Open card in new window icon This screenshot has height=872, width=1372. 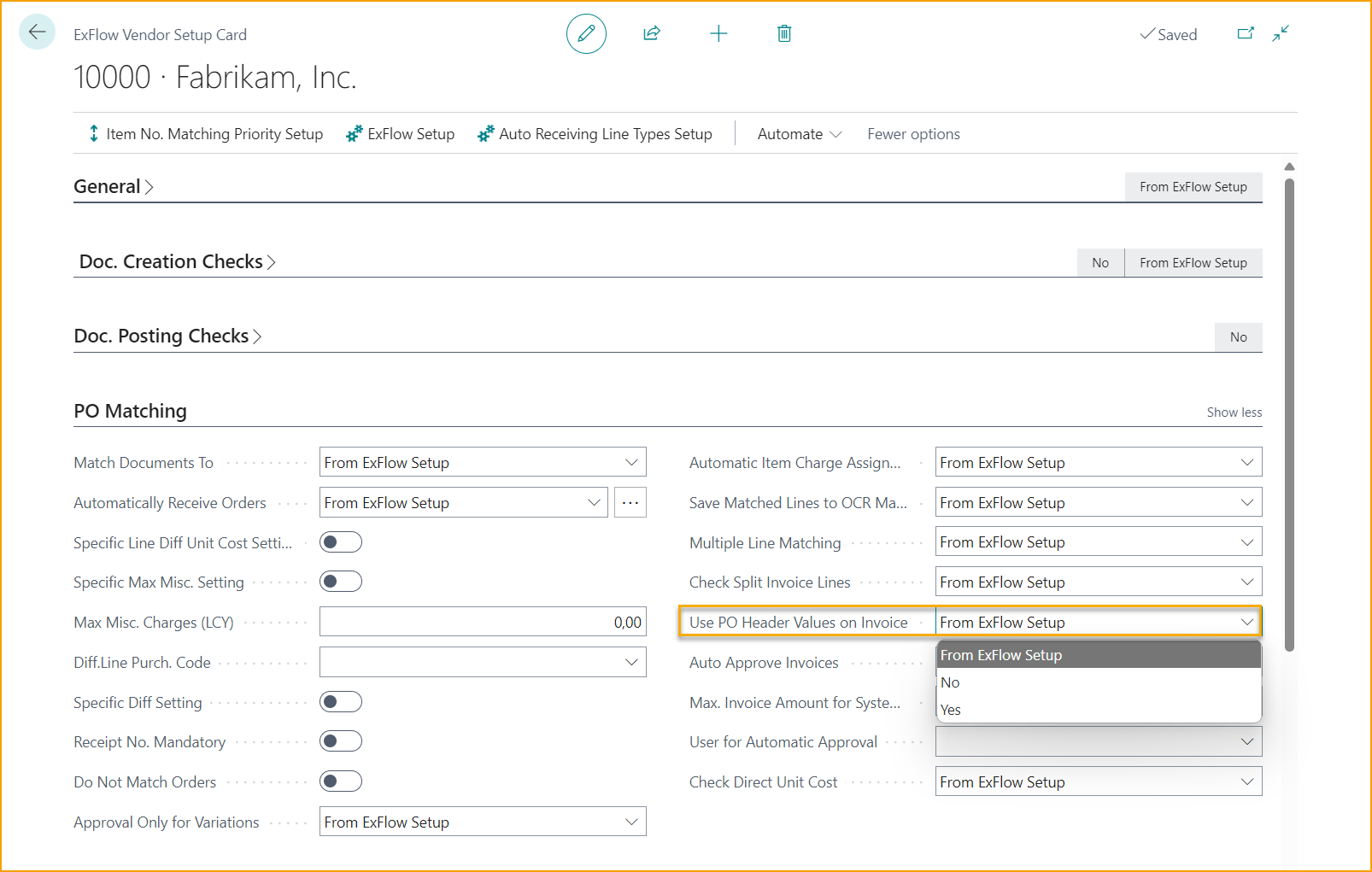click(x=1246, y=33)
